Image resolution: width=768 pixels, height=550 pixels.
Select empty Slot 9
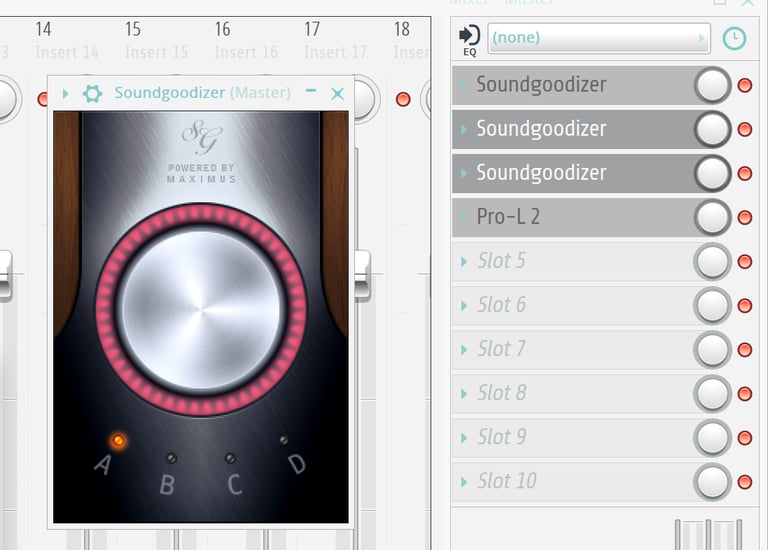pos(573,437)
